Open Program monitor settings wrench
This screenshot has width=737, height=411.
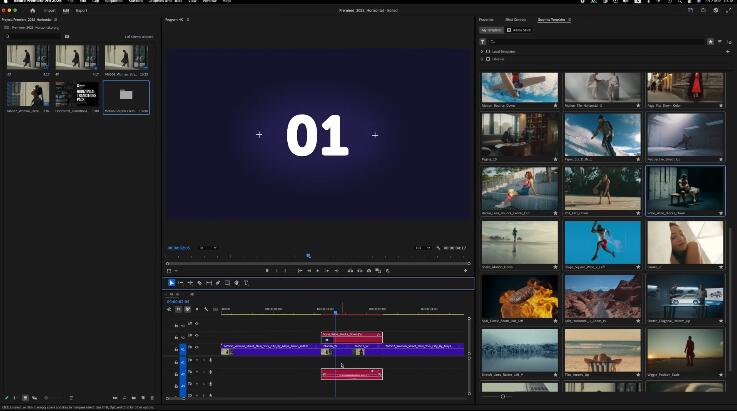[439, 248]
